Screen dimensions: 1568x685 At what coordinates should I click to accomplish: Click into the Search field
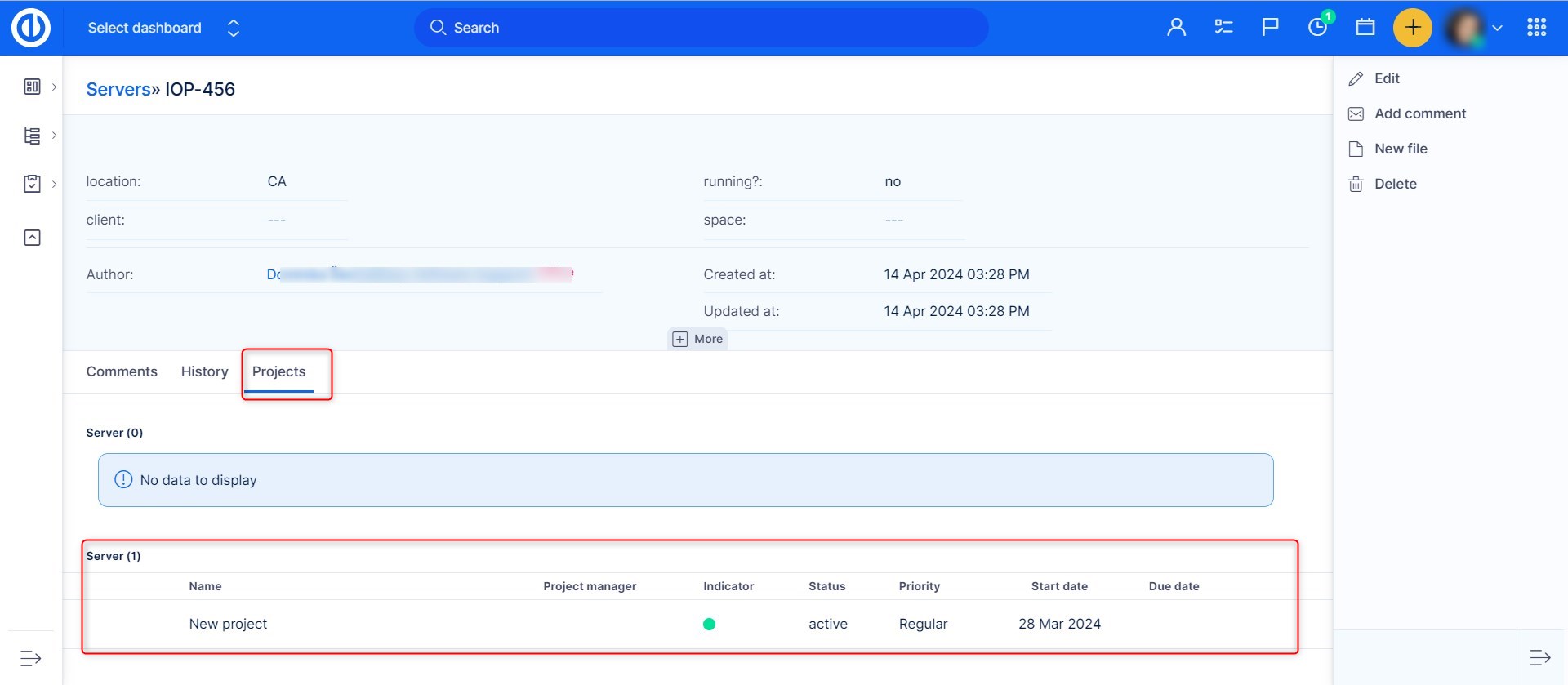click(701, 28)
